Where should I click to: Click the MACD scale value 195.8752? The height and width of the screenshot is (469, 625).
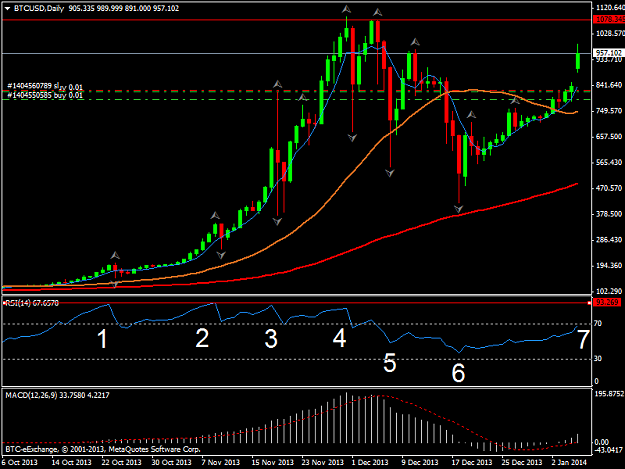609,394
